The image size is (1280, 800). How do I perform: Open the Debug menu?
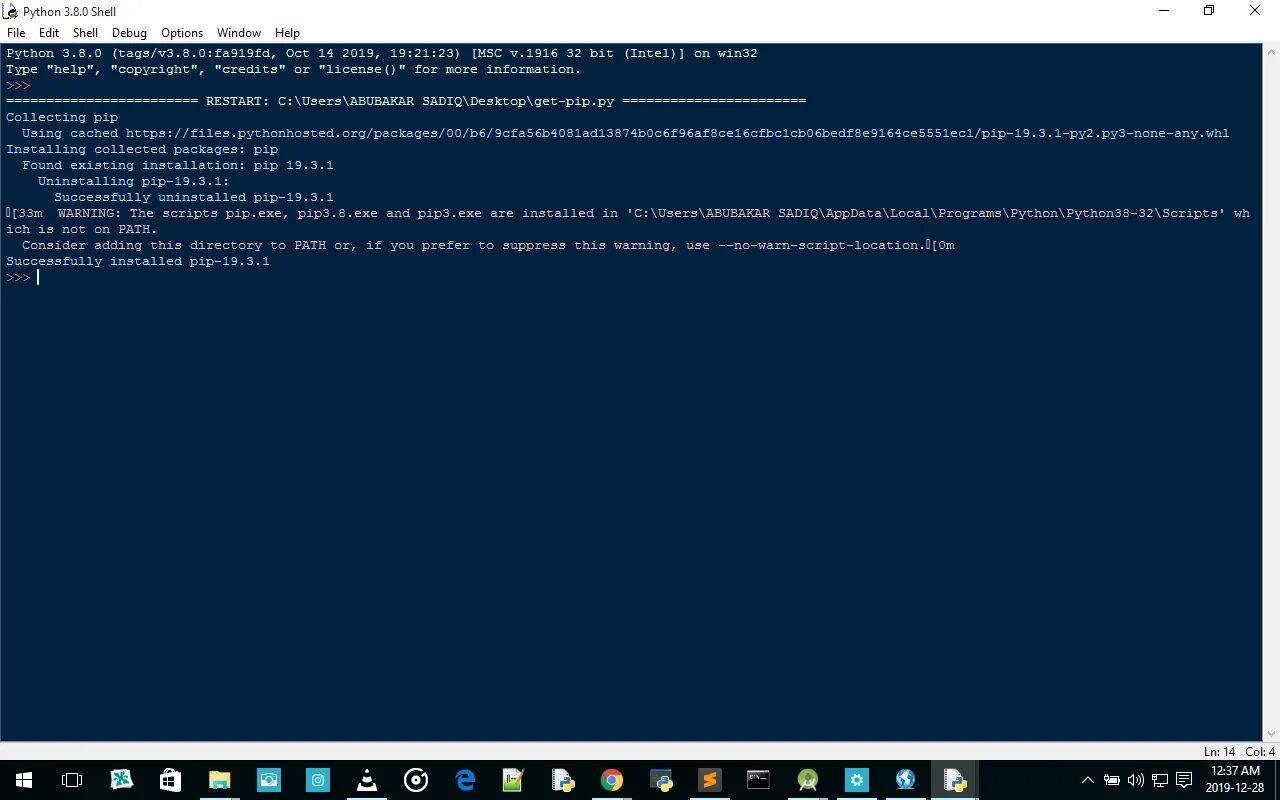point(129,33)
